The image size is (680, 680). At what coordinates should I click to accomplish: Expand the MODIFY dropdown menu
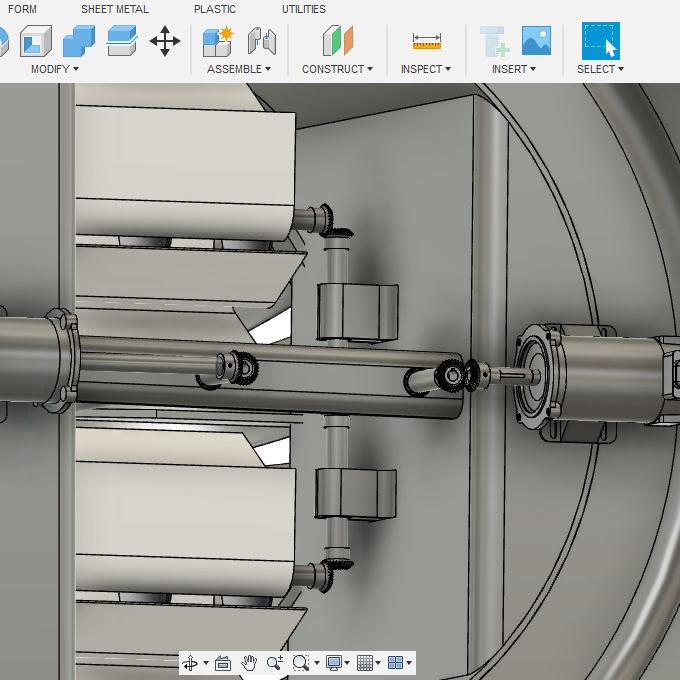pos(55,69)
